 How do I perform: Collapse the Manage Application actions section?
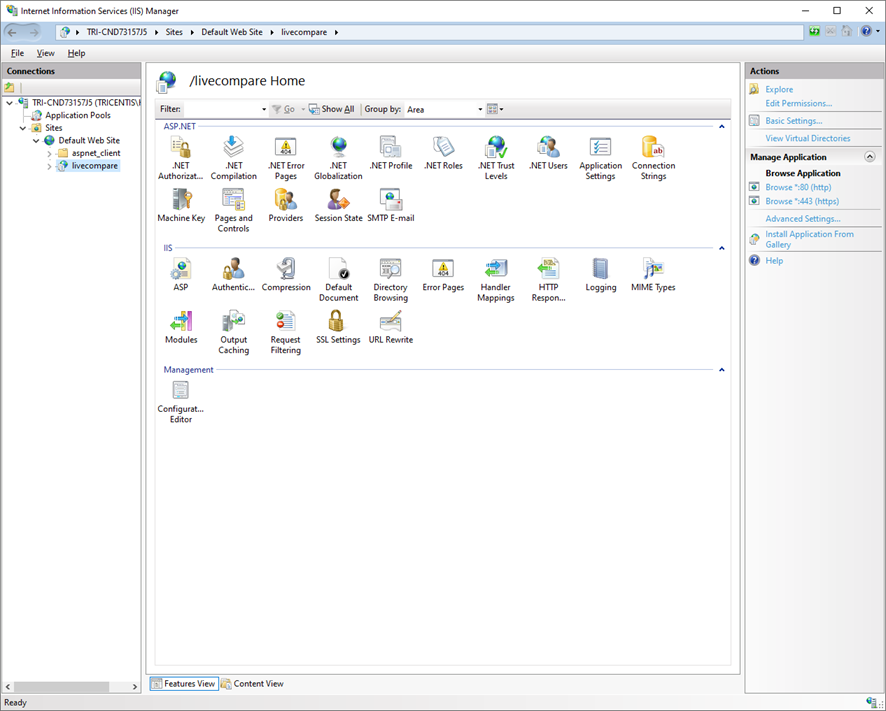[869, 156]
